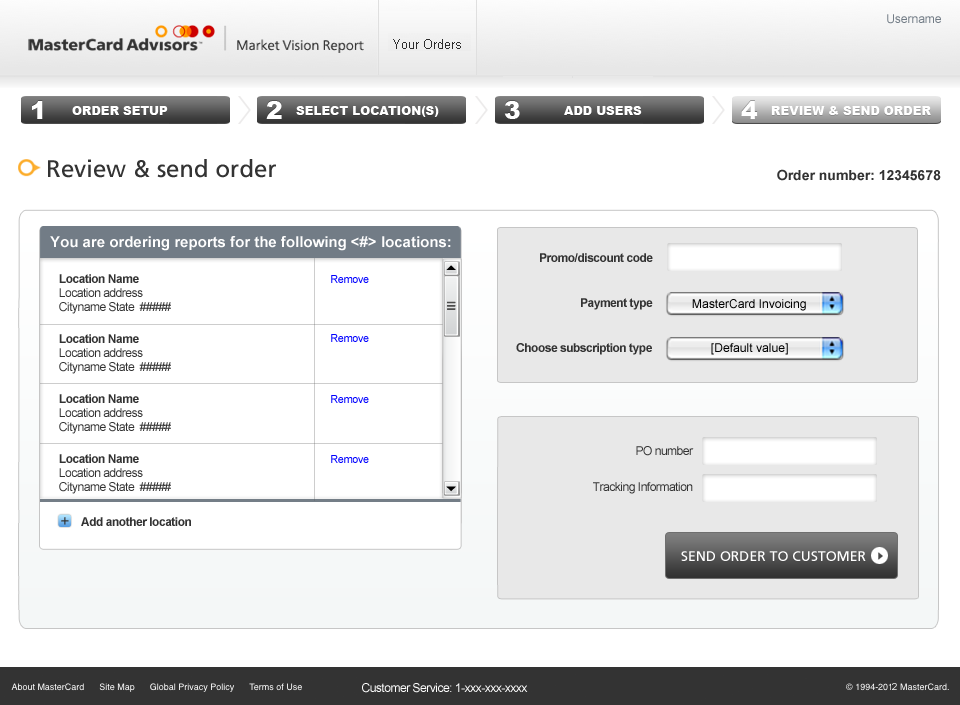The image size is (960, 705).
Task: Open the Global Privacy Policy footer link
Action: coord(191,687)
